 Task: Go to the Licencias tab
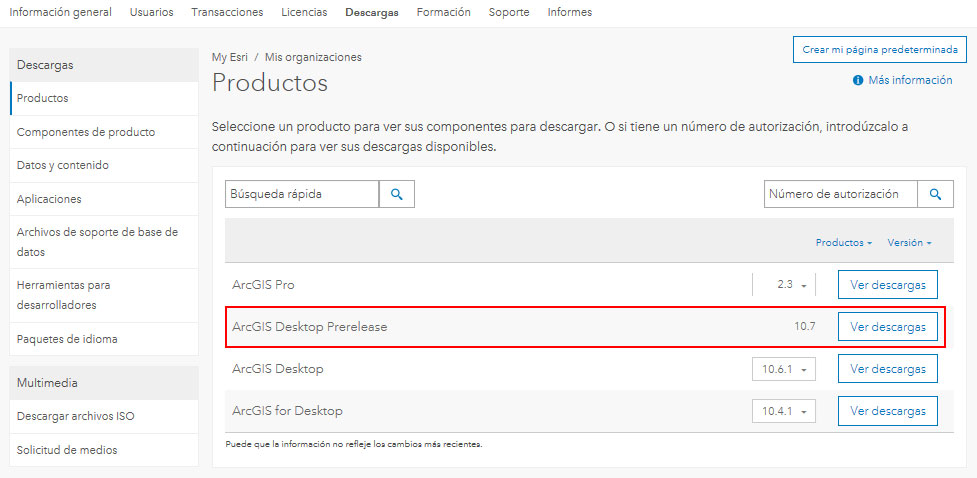304,12
